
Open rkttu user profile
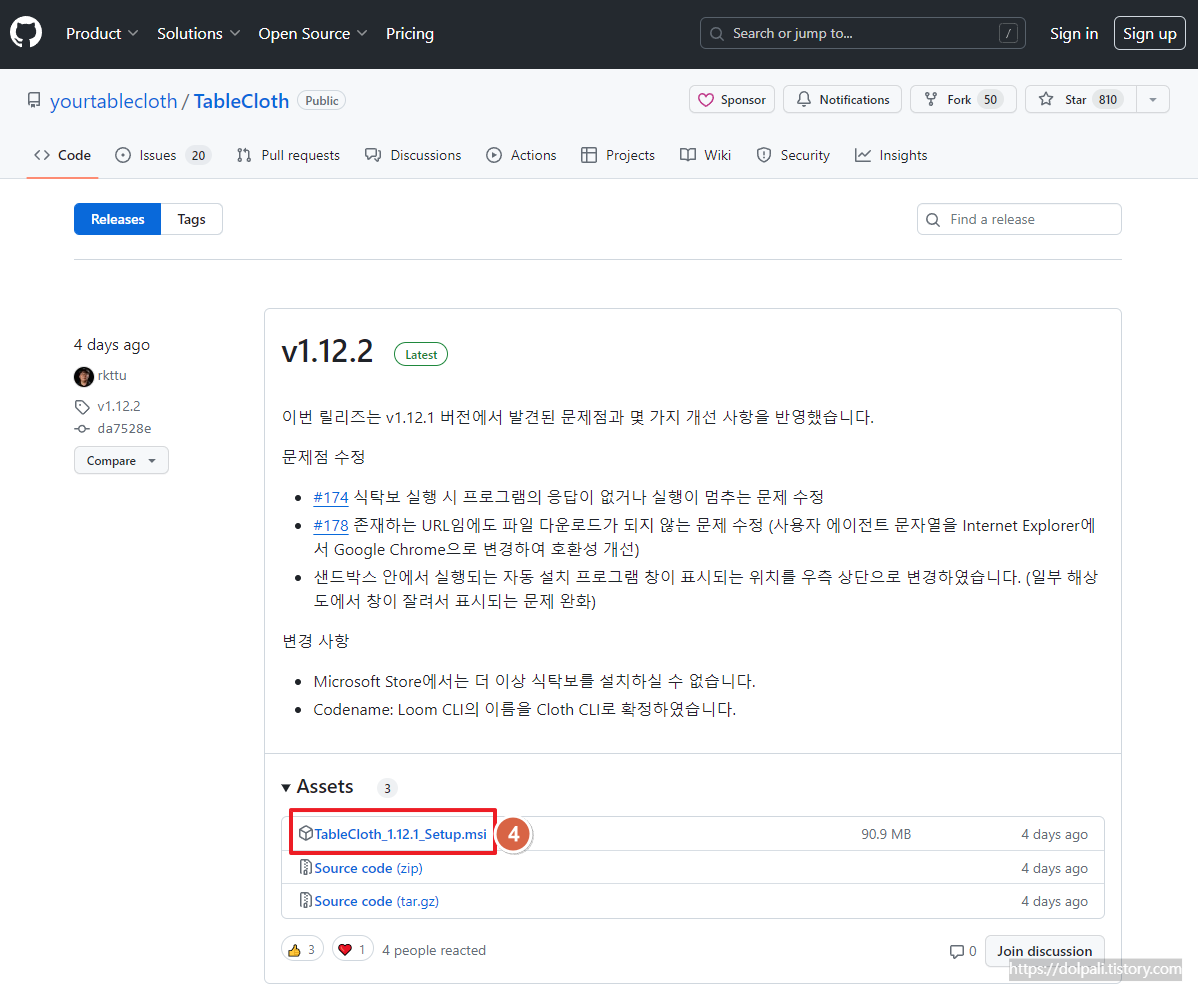[x=112, y=375]
